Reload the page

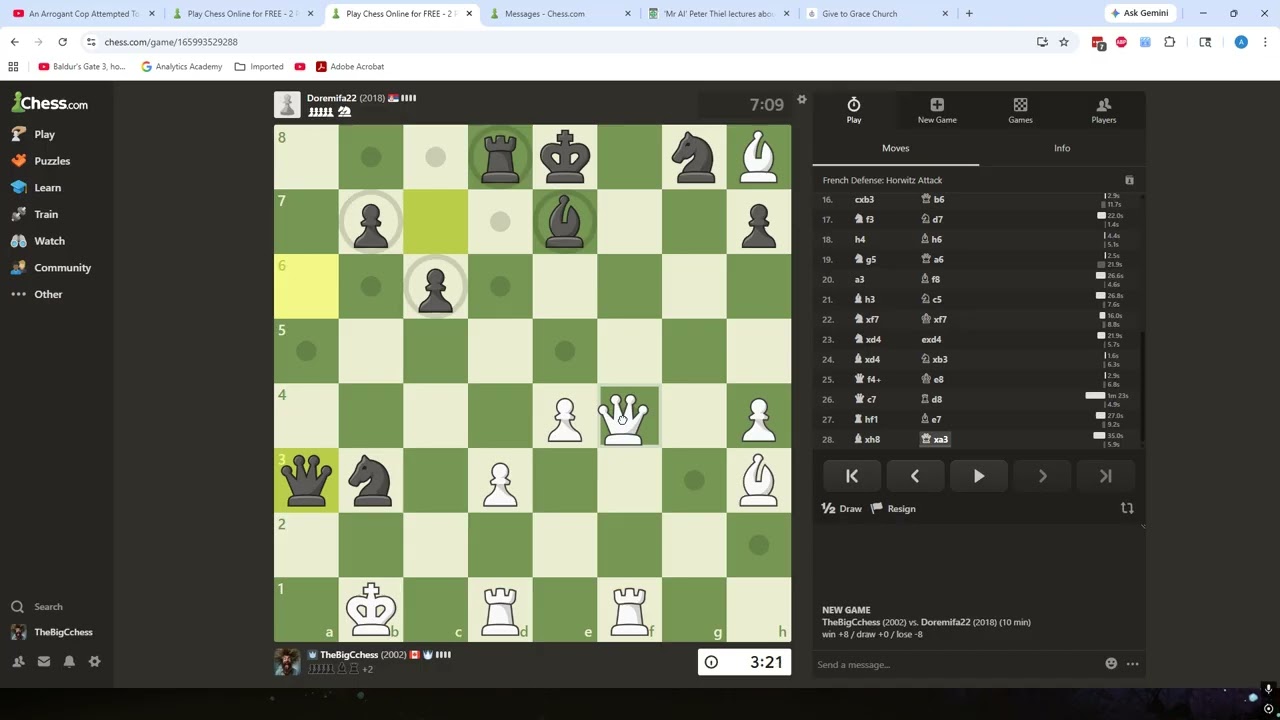[62, 42]
